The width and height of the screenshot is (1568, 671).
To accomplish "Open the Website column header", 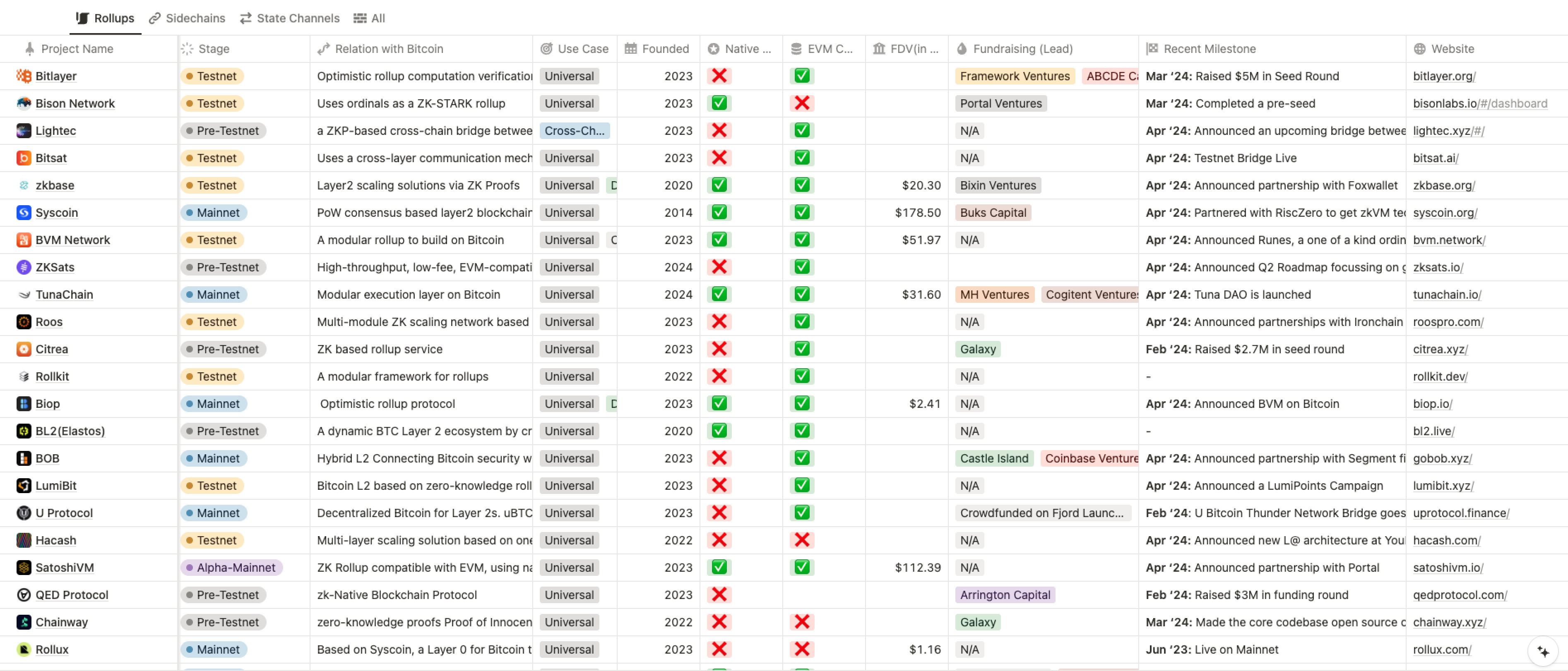I will (1486, 49).
